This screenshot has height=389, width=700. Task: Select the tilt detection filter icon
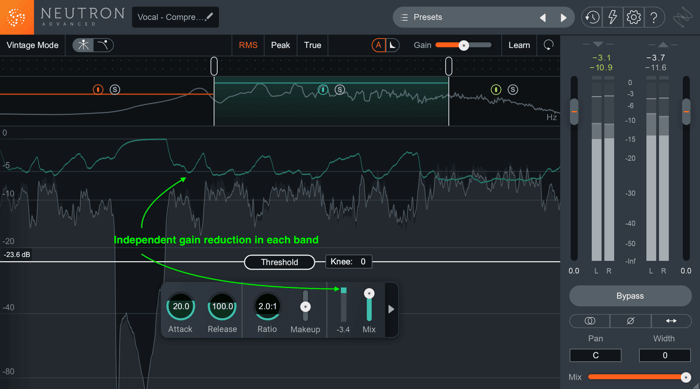[104, 45]
